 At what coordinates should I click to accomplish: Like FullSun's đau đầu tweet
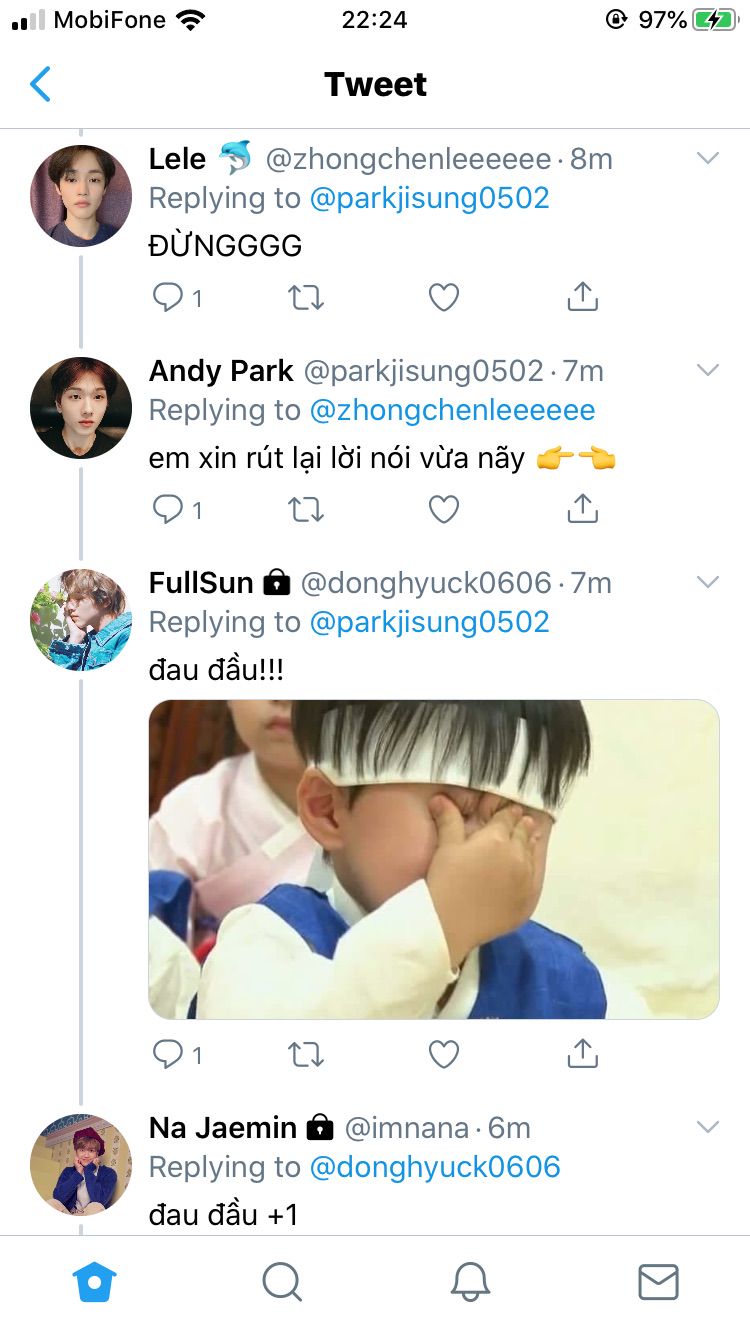(x=443, y=1054)
